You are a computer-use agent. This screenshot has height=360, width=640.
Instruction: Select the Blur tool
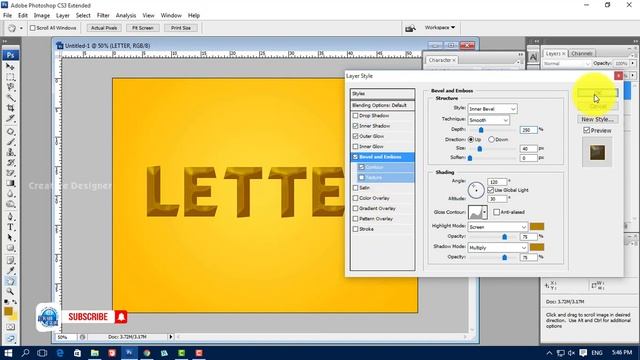pos(11,194)
